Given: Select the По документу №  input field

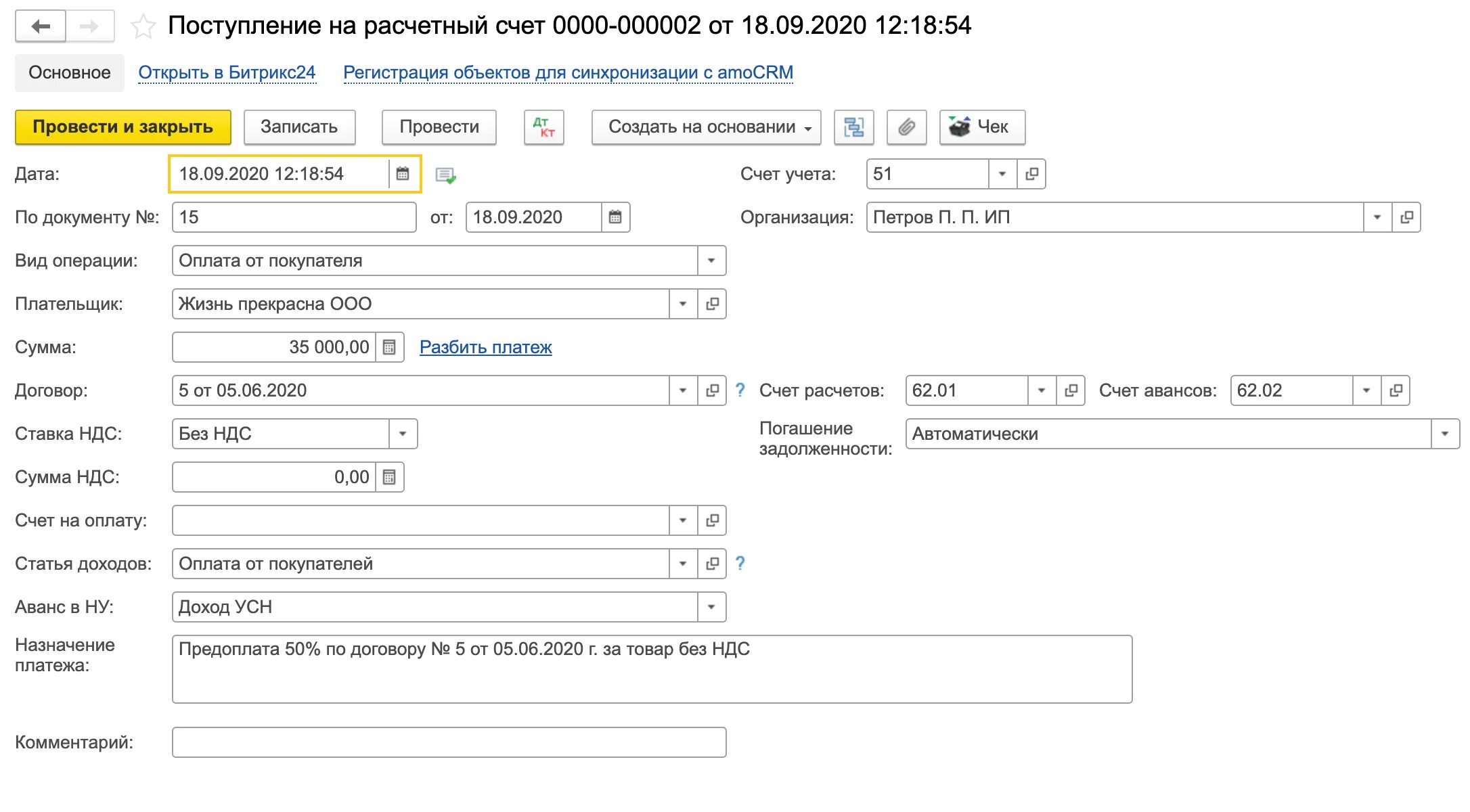Looking at the screenshot, I should 295,217.
